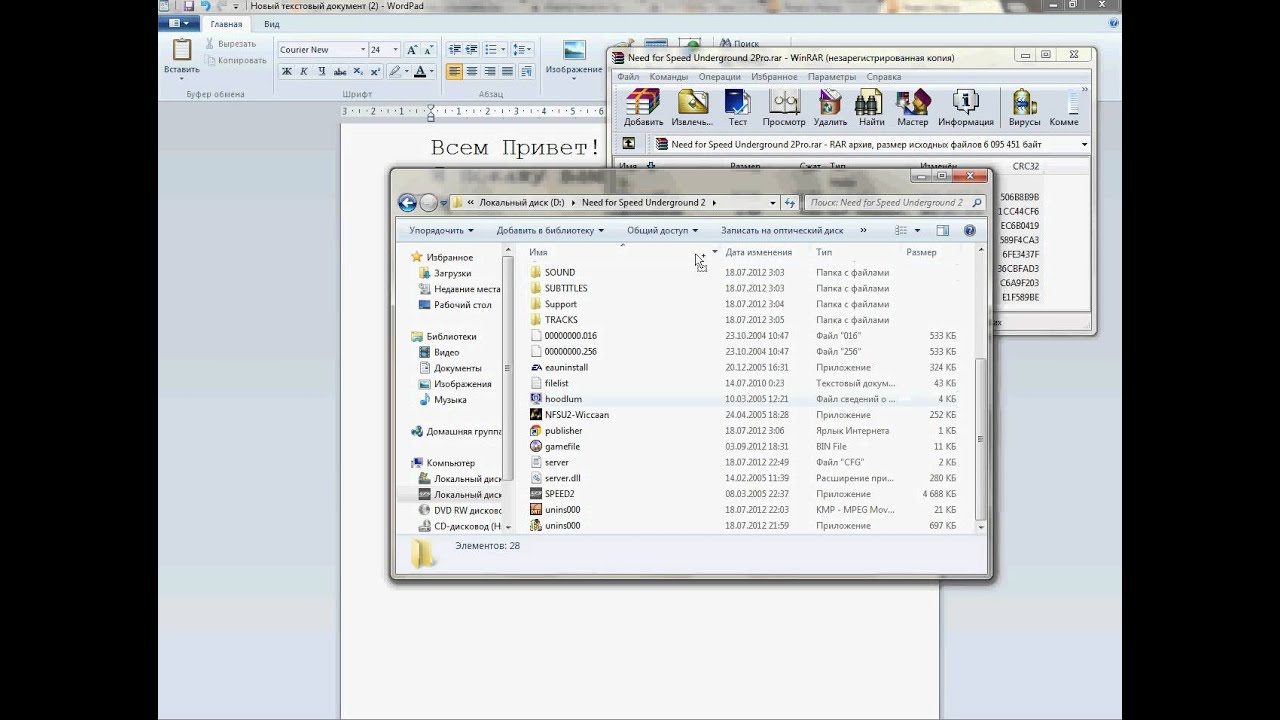This screenshot has height=720, width=1280.
Task: Toggle Bold (Ж) formatting in WordPad
Action: point(287,71)
